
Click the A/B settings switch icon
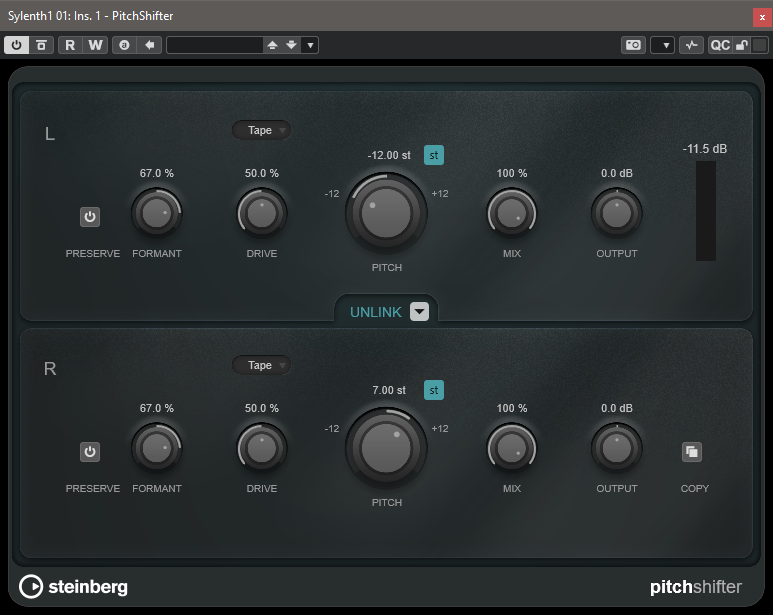point(125,45)
